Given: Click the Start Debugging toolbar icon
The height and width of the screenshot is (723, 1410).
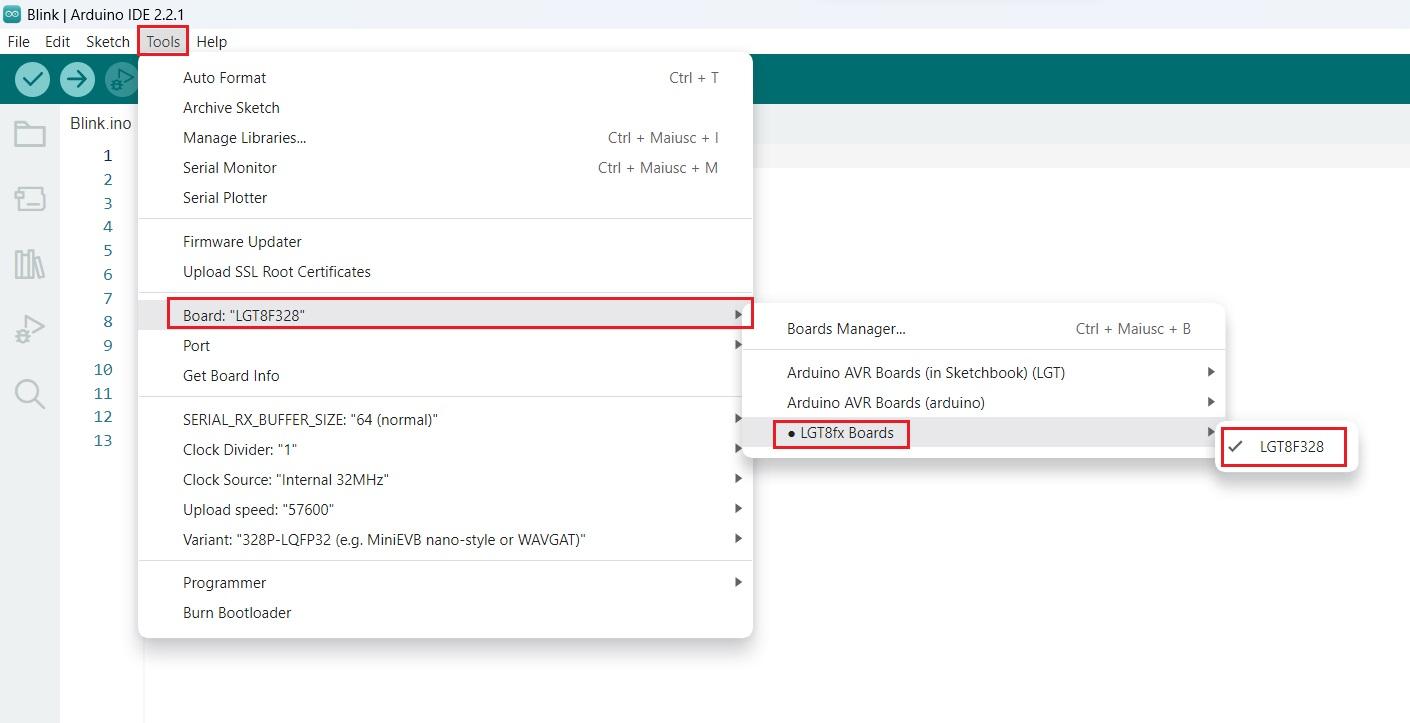Looking at the screenshot, I should pyautogui.click(x=121, y=79).
